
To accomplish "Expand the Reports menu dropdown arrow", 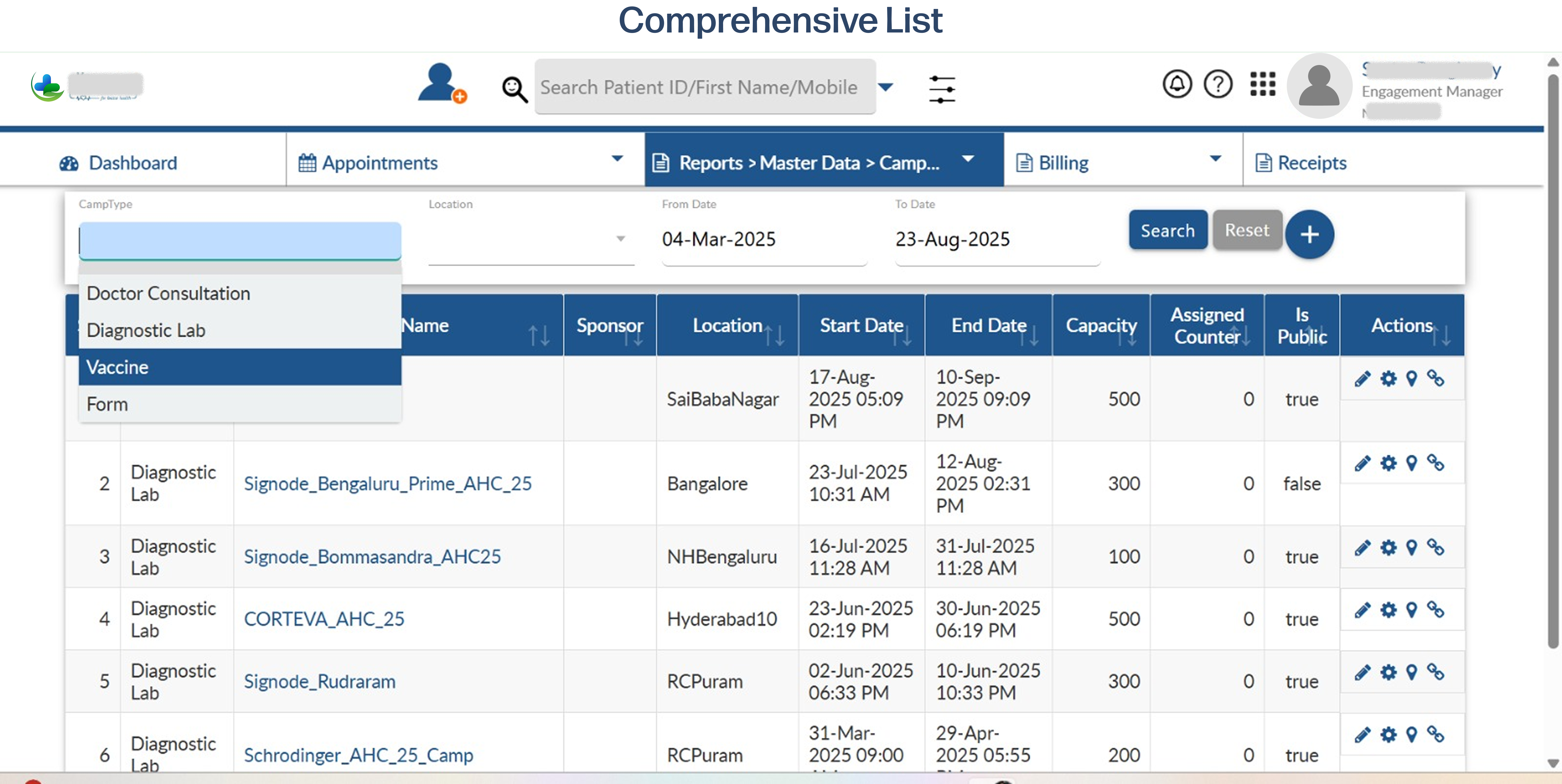I will [968, 159].
